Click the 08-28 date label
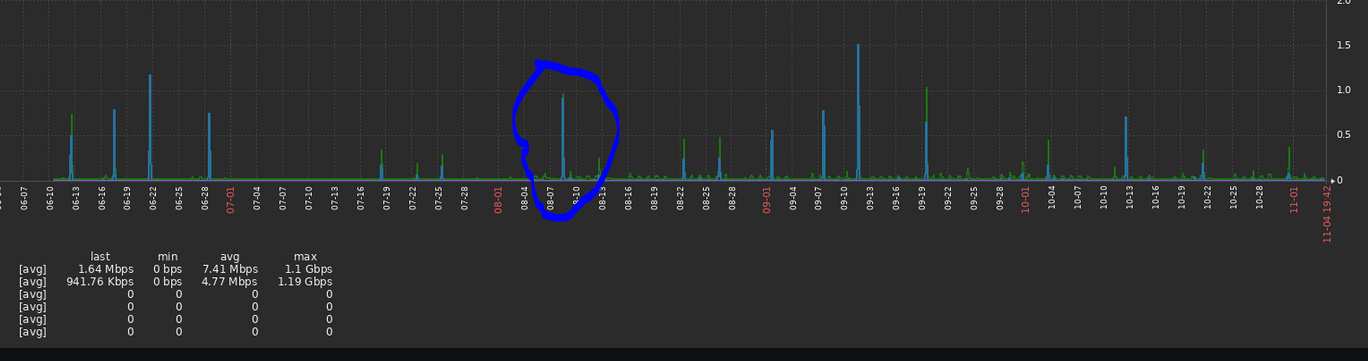The width and height of the screenshot is (1368, 361). point(733,197)
